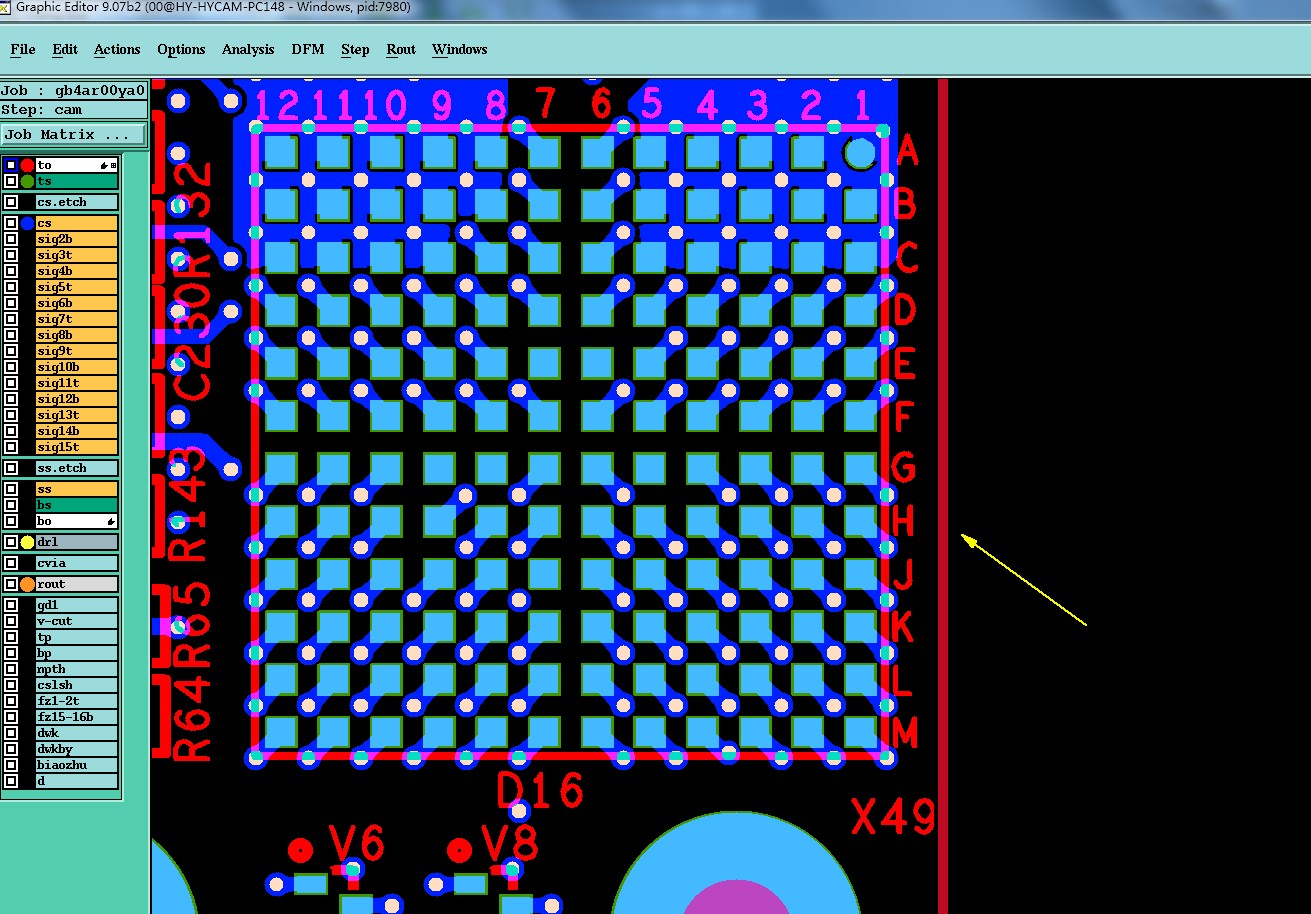The height and width of the screenshot is (914, 1311).
Task: Select layer 'sig13t' in the layer list
Action: coord(77,415)
